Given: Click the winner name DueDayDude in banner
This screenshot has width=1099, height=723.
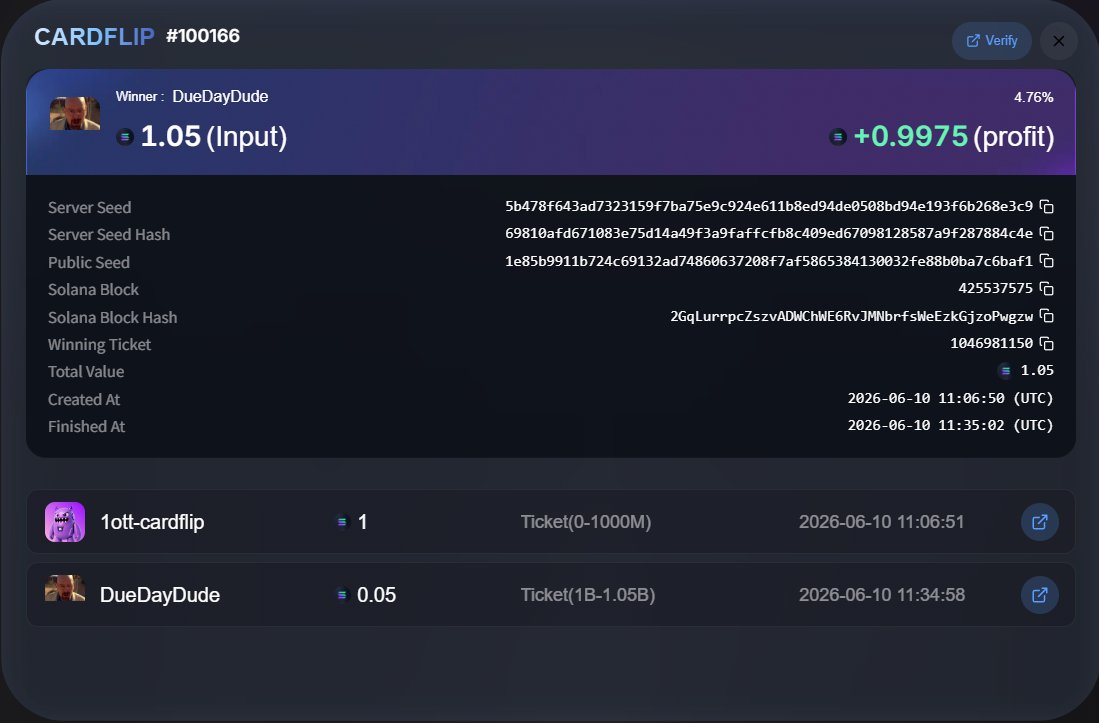Looking at the screenshot, I should 220,97.
